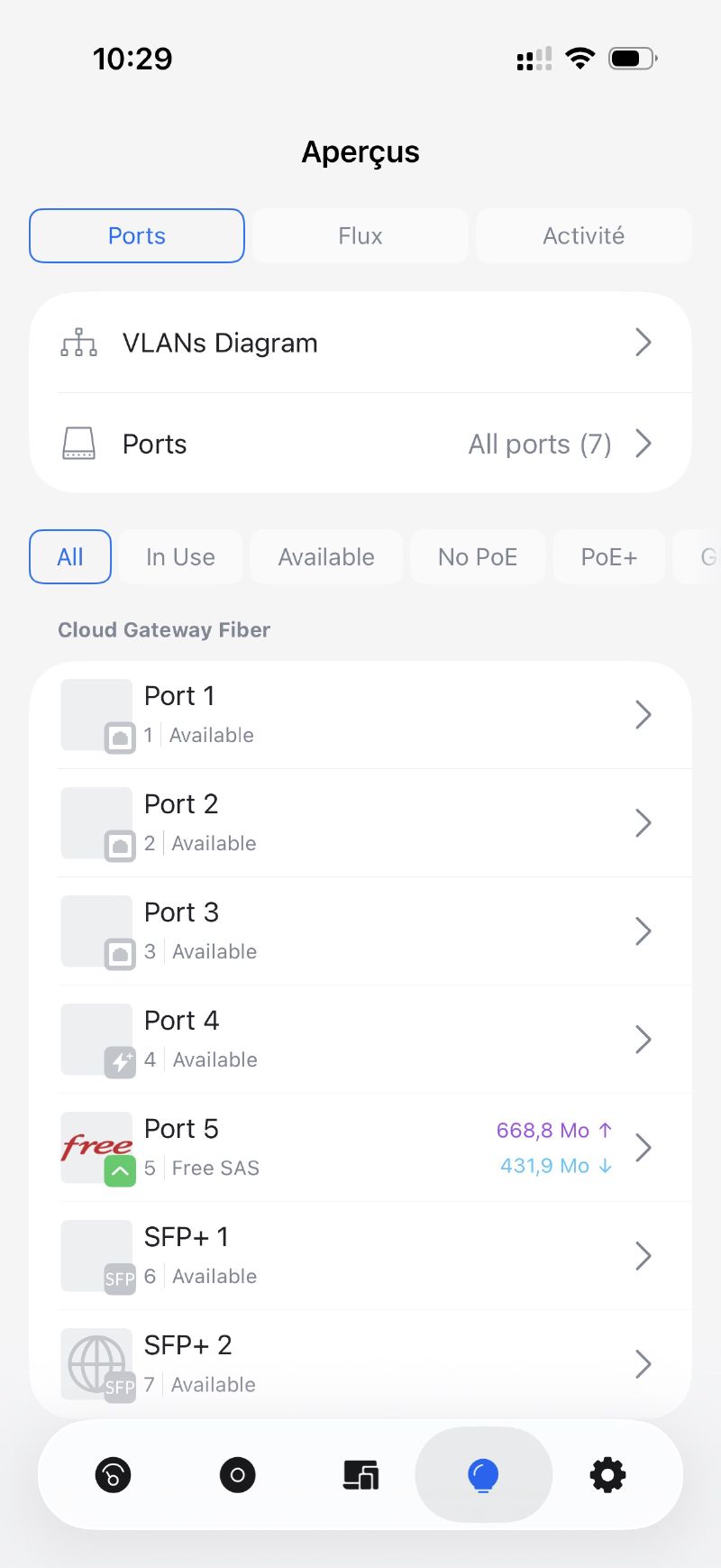Expand VLANs Diagram using its chevron
The image size is (721, 1568).
pyautogui.click(x=643, y=343)
